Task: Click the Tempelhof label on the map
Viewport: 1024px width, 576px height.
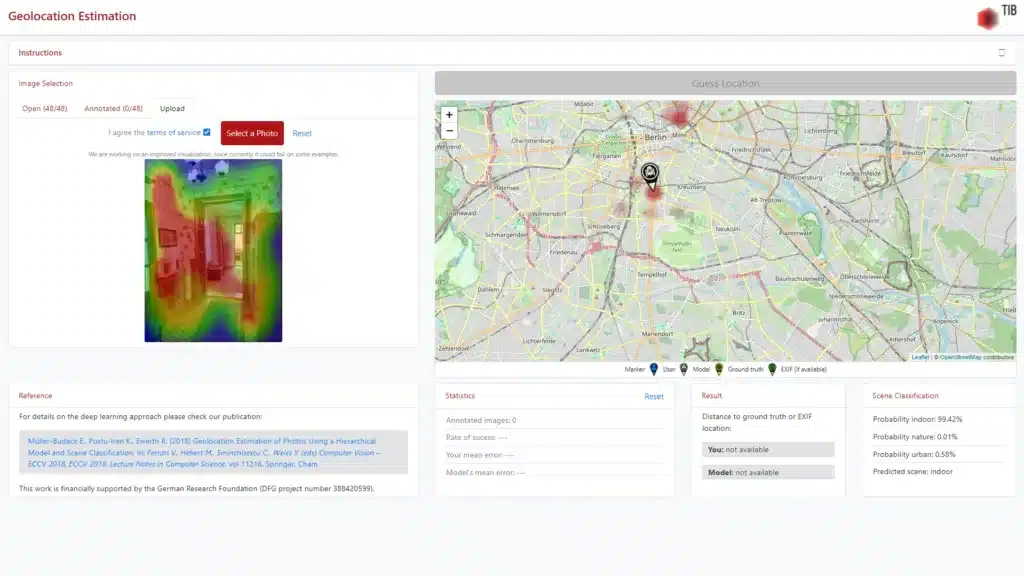Action: (652, 275)
